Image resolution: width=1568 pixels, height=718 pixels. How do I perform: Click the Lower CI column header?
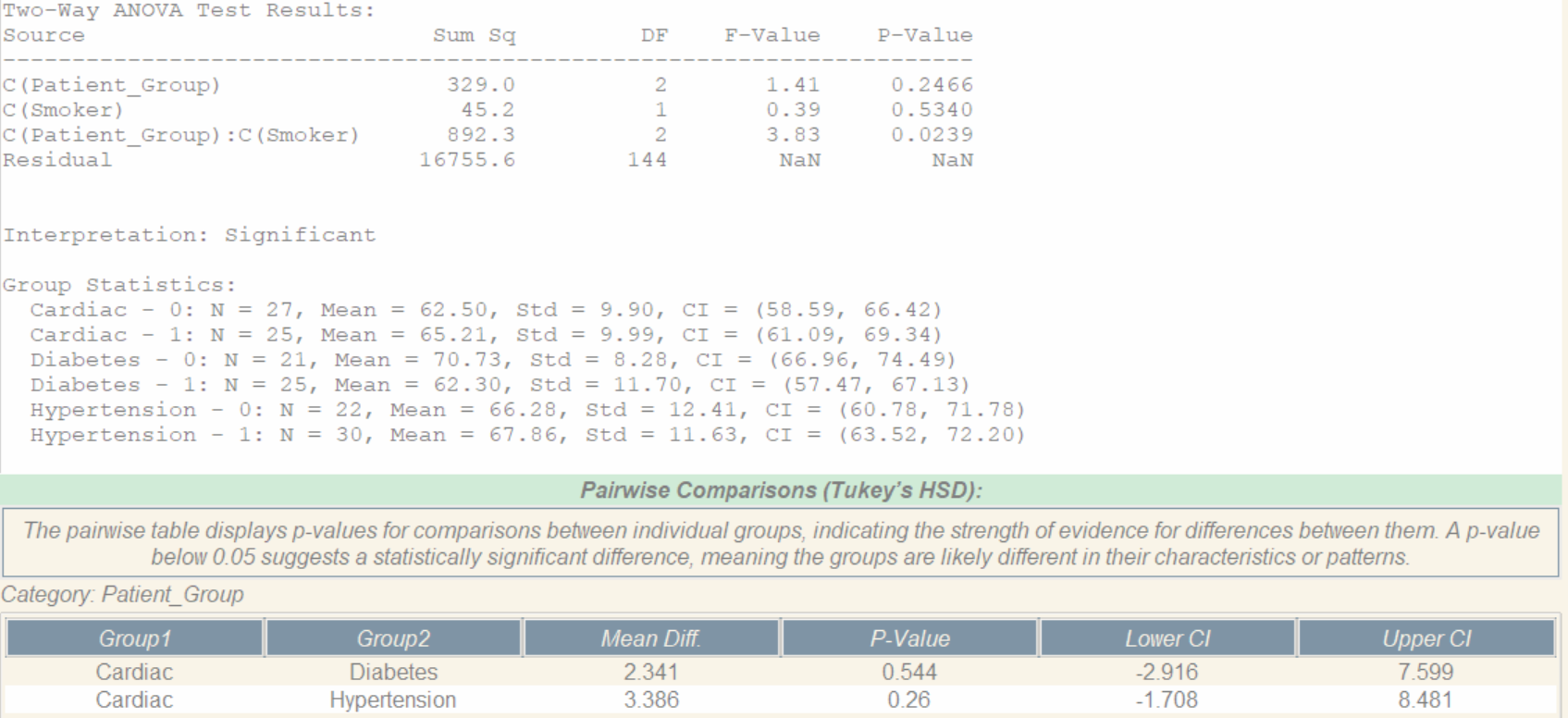tap(1167, 638)
